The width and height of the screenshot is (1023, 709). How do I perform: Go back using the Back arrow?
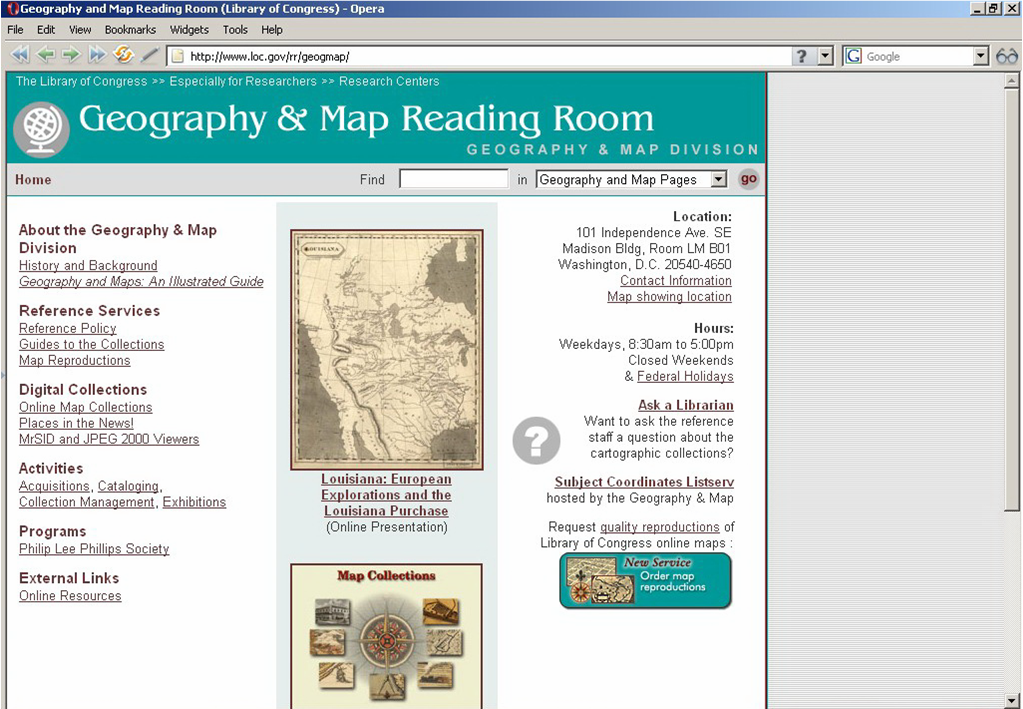pyautogui.click(x=46, y=56)
